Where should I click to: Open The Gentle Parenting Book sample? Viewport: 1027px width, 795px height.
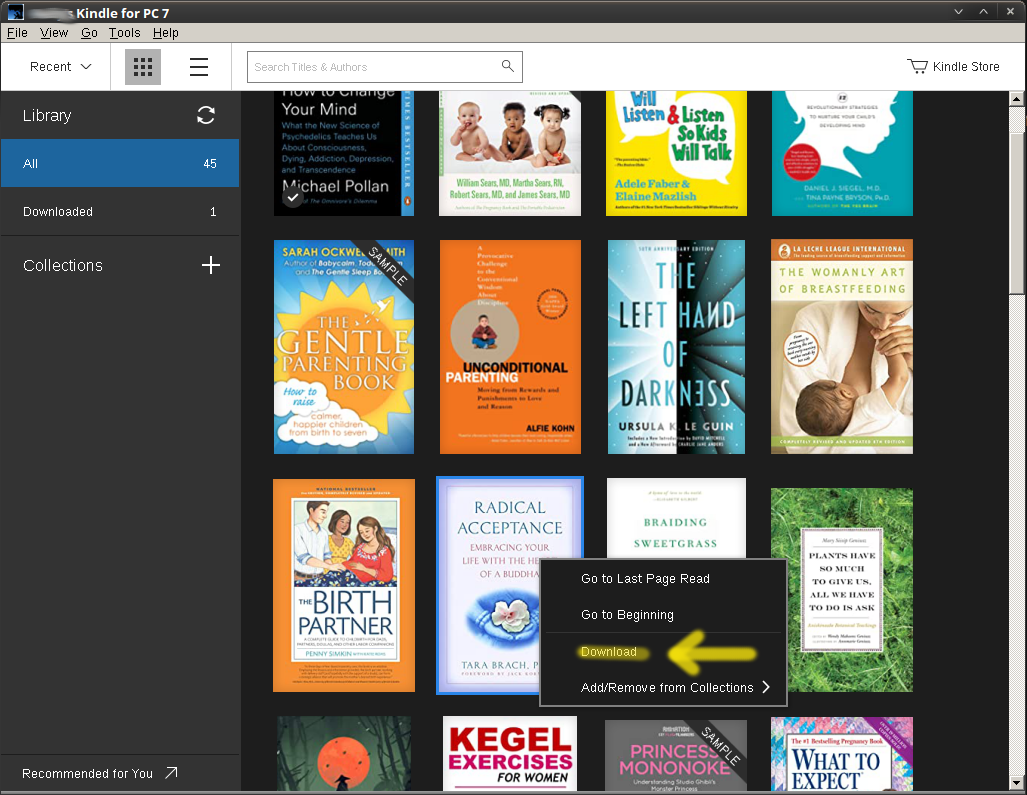344,347
